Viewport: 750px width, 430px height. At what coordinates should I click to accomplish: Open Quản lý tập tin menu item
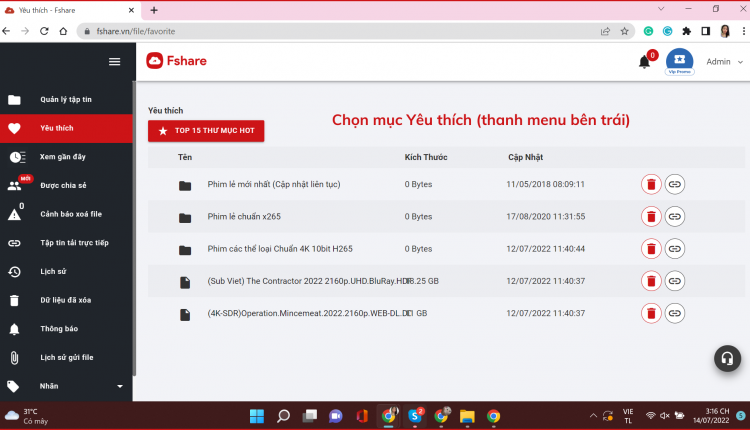click(66, 99)
